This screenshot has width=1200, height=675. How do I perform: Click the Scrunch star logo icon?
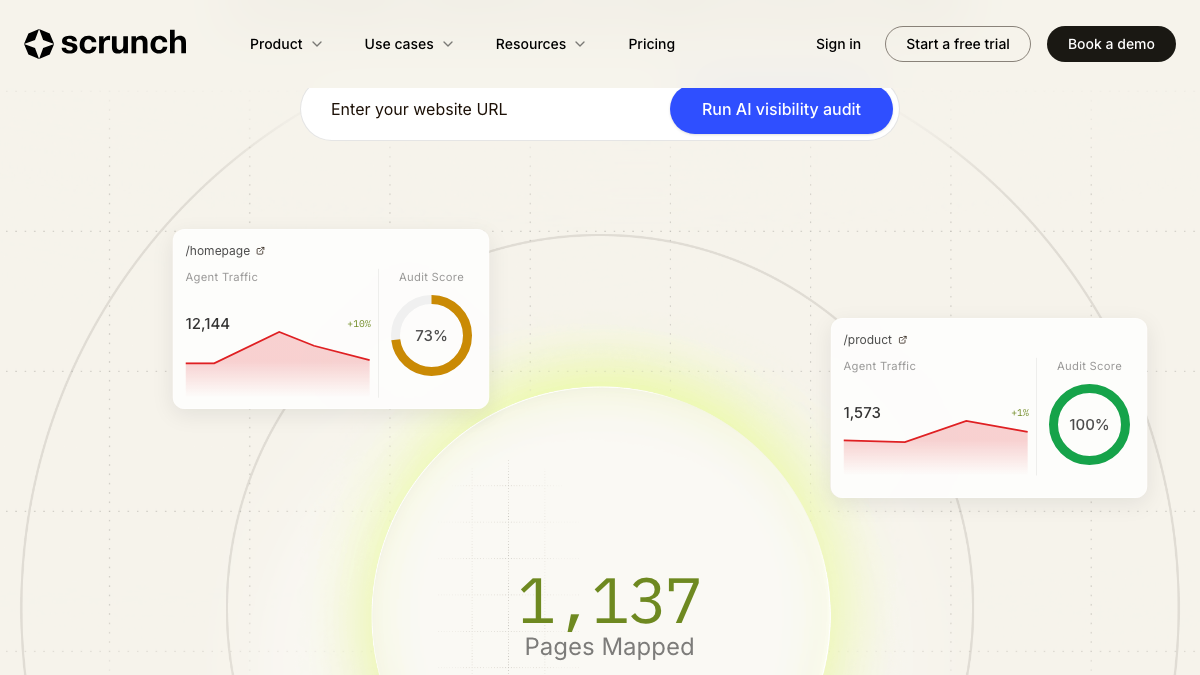click(39, 44)
